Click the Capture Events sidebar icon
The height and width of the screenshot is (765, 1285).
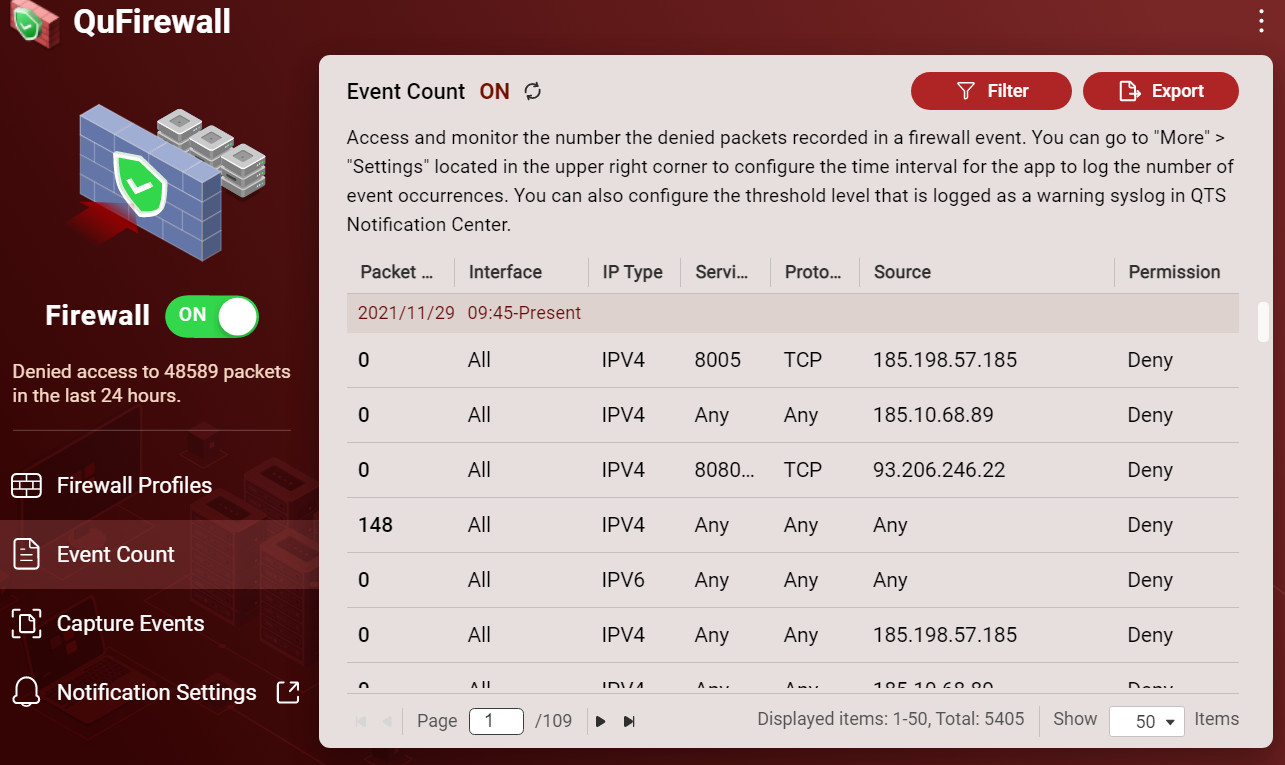(26, 624)
